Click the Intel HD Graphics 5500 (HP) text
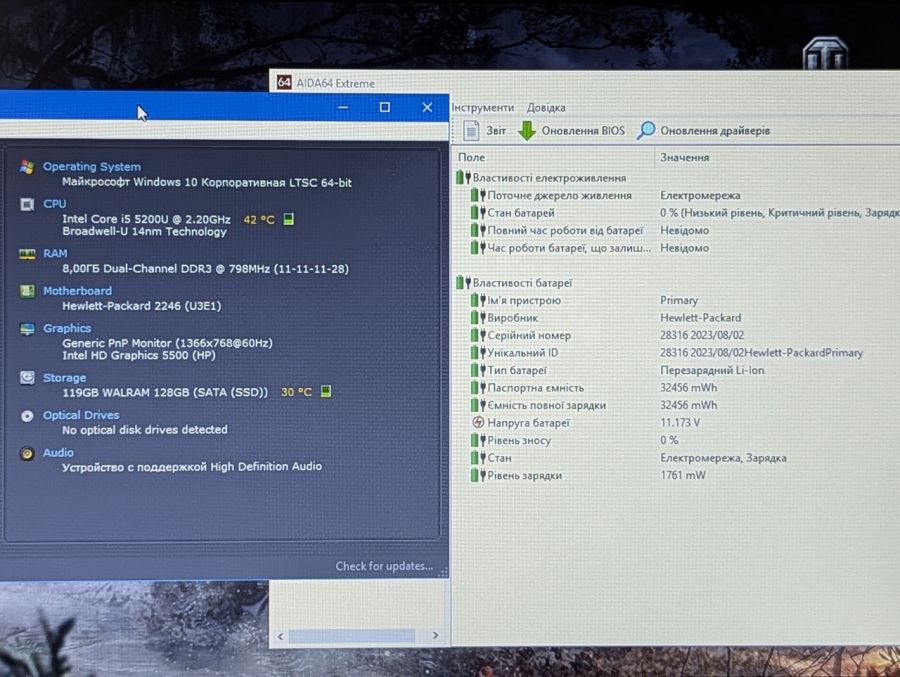Viewport: 900px width, 677px height. (x=139, y=355)
